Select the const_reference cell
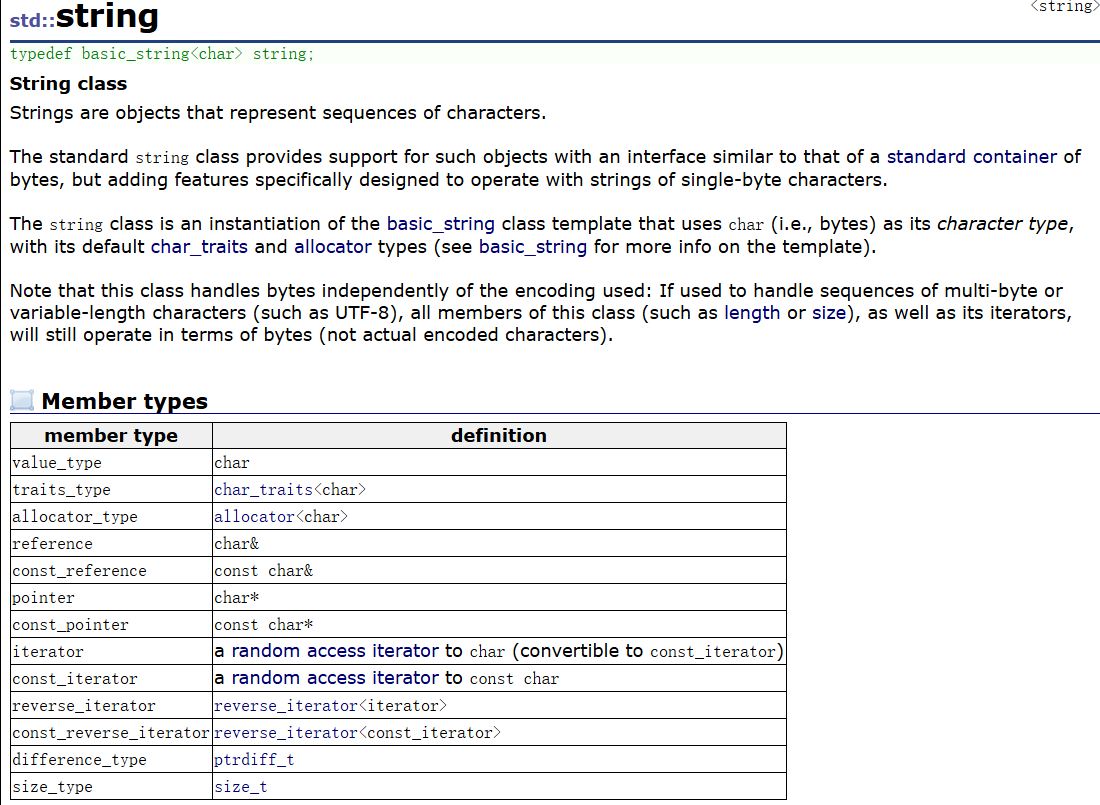 (112, 571)
